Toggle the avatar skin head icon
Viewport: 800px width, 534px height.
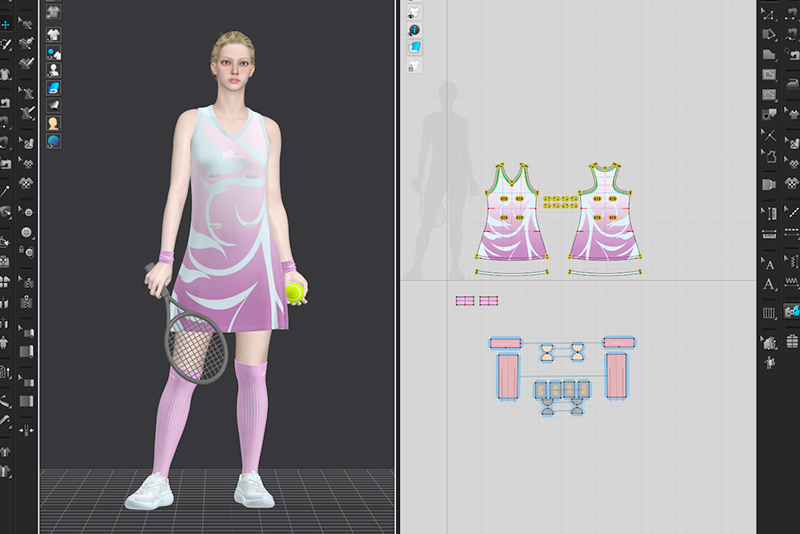click(x=54, y=123)
